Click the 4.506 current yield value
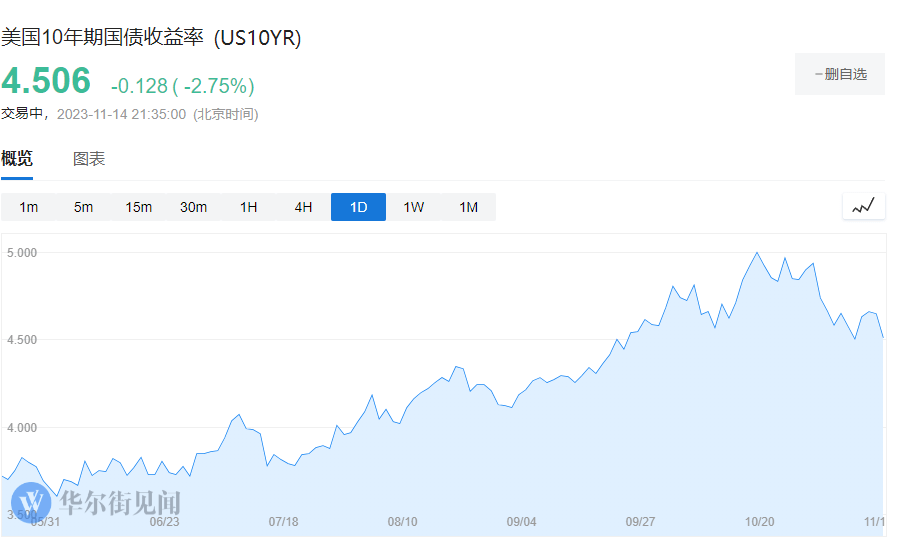 pyautogui.click(x=46, y=81)
